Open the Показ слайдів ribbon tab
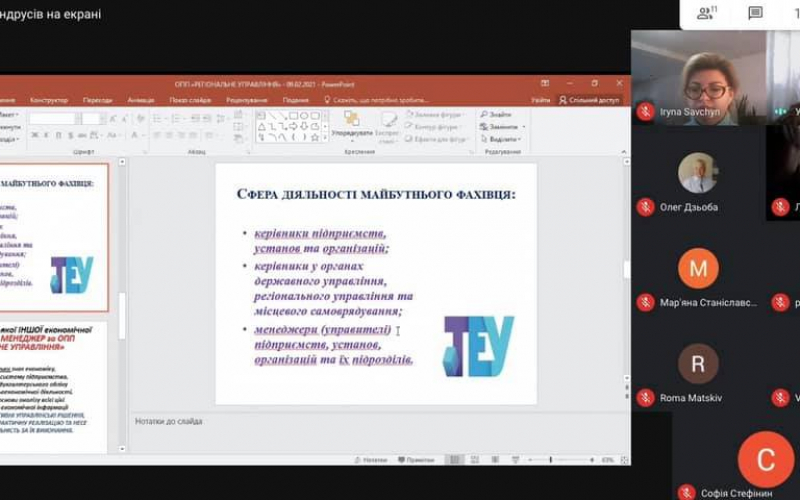Viewport: 800px width, 500px height. click(x=190, y=100)
